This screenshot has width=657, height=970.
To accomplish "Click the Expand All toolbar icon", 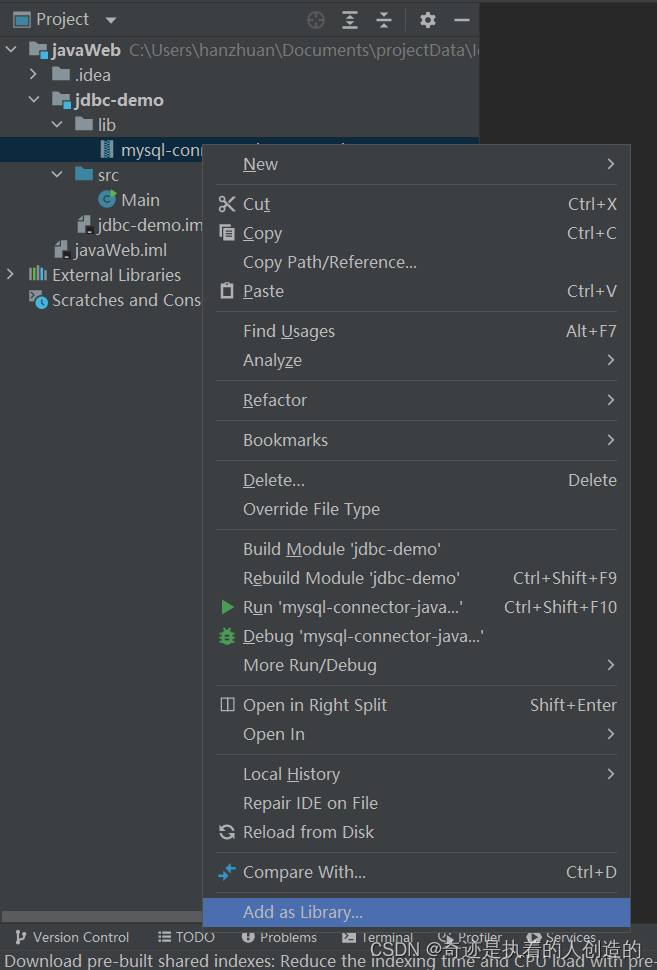I will point(350,20).
